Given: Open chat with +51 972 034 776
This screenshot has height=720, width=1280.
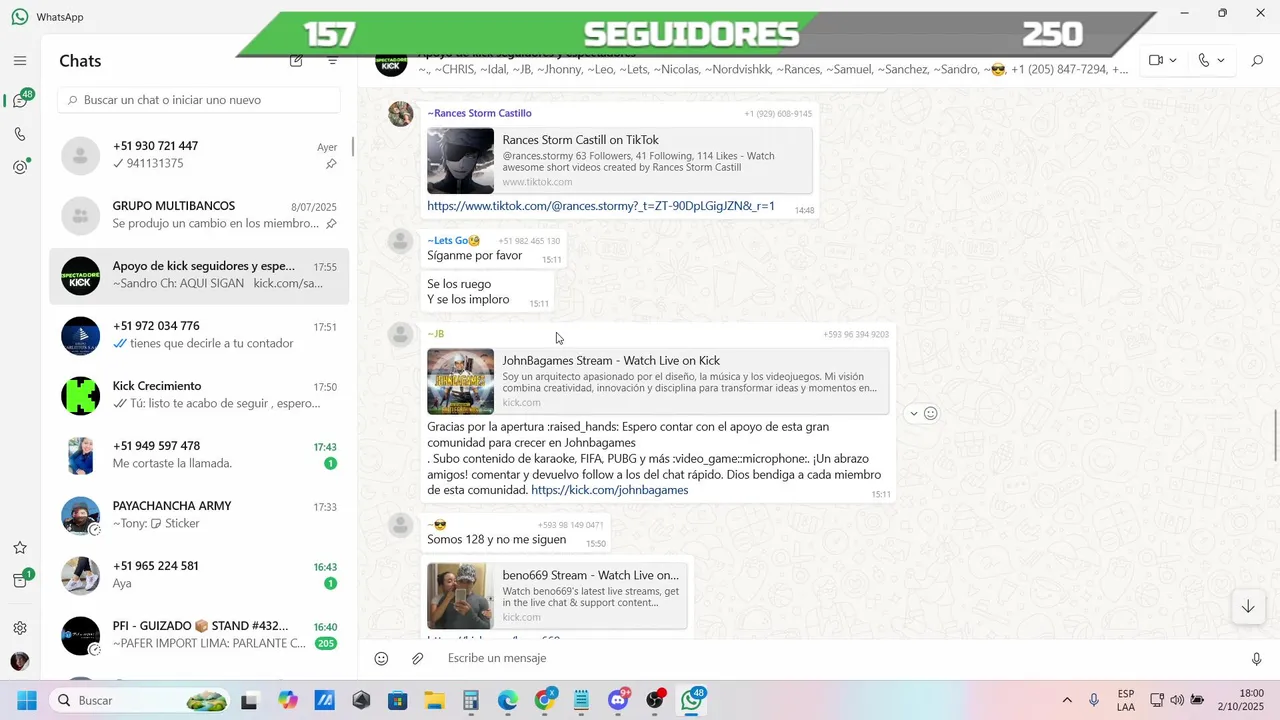Looking at the screenshot, I should pos(199,335).
